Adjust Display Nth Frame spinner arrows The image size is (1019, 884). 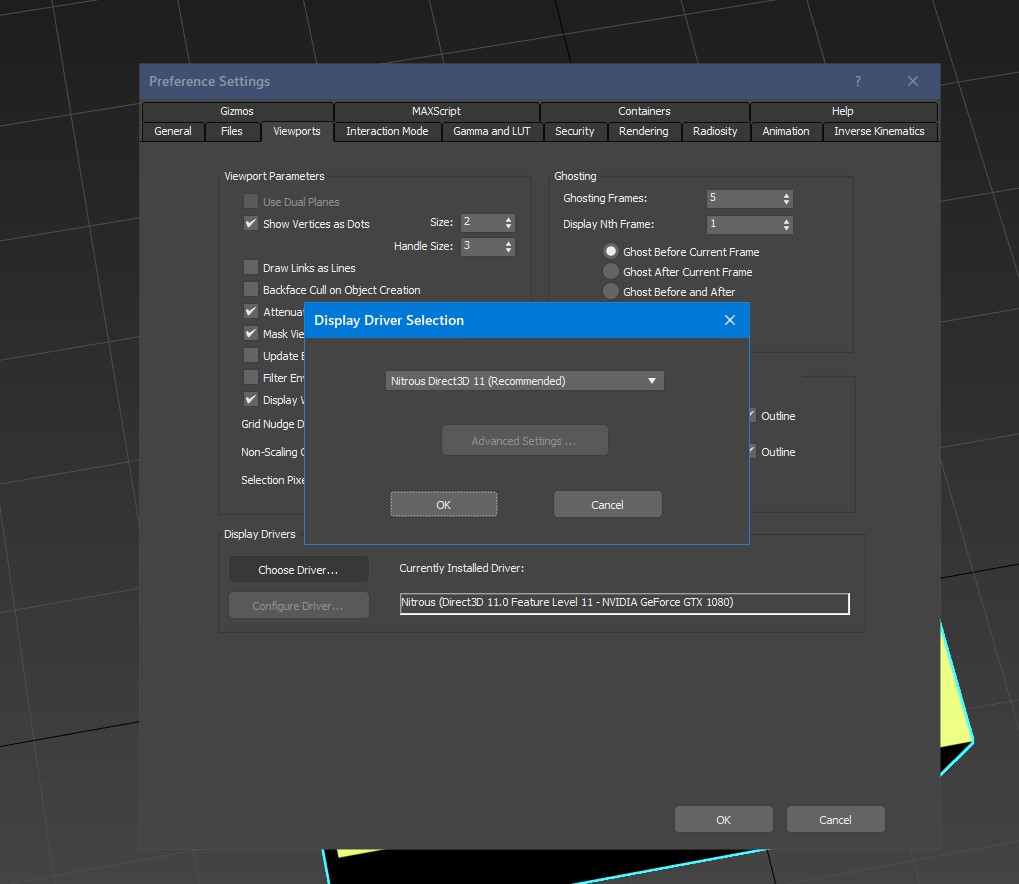coord(787,224)
